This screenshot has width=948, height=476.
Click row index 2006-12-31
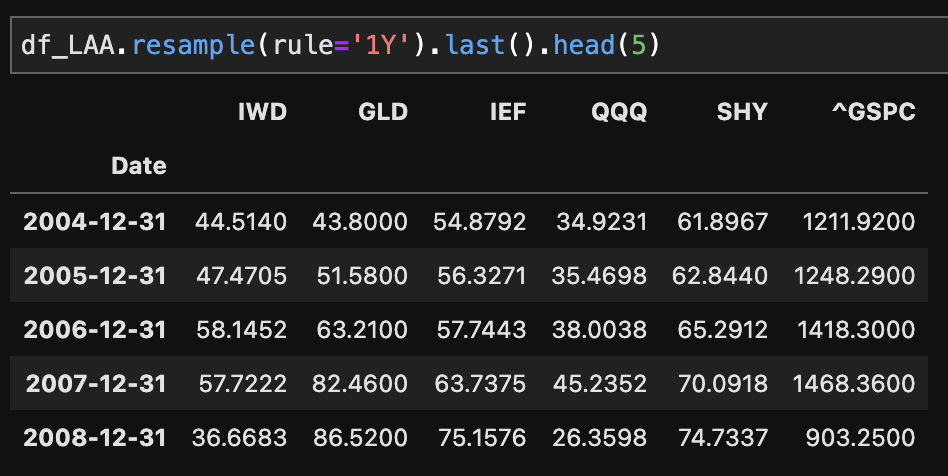pos(95,330)
